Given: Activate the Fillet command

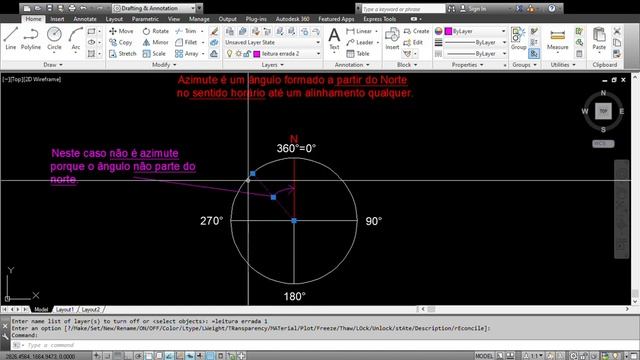Looking at the screenshot, I should [186, 42].
